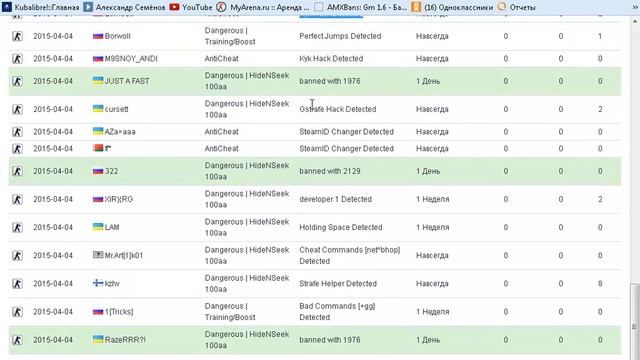
Task: Select player name kzhv
Action: tap(112, 283)
